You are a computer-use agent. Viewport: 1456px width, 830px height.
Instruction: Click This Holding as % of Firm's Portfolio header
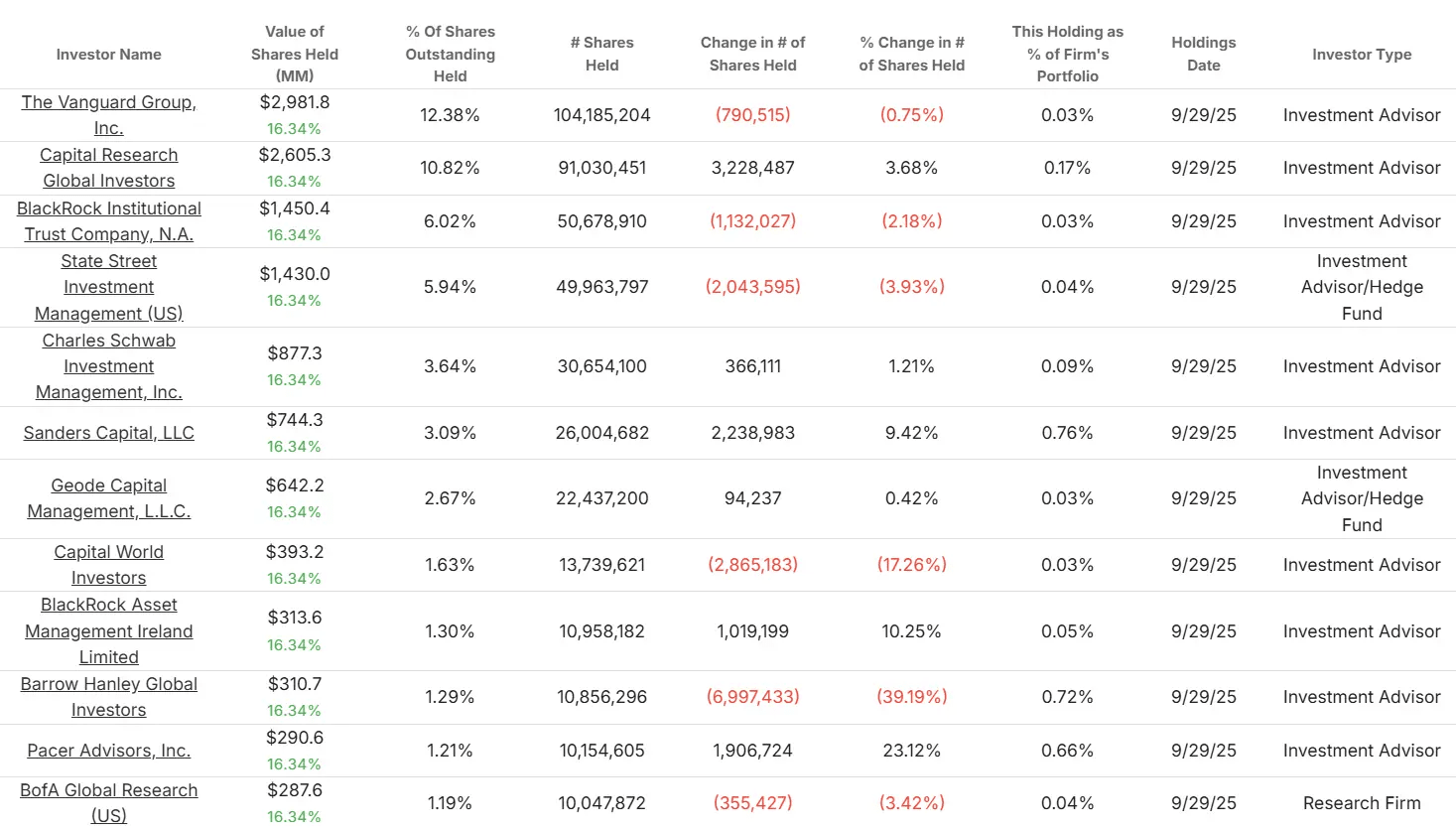pos(1068,54)
